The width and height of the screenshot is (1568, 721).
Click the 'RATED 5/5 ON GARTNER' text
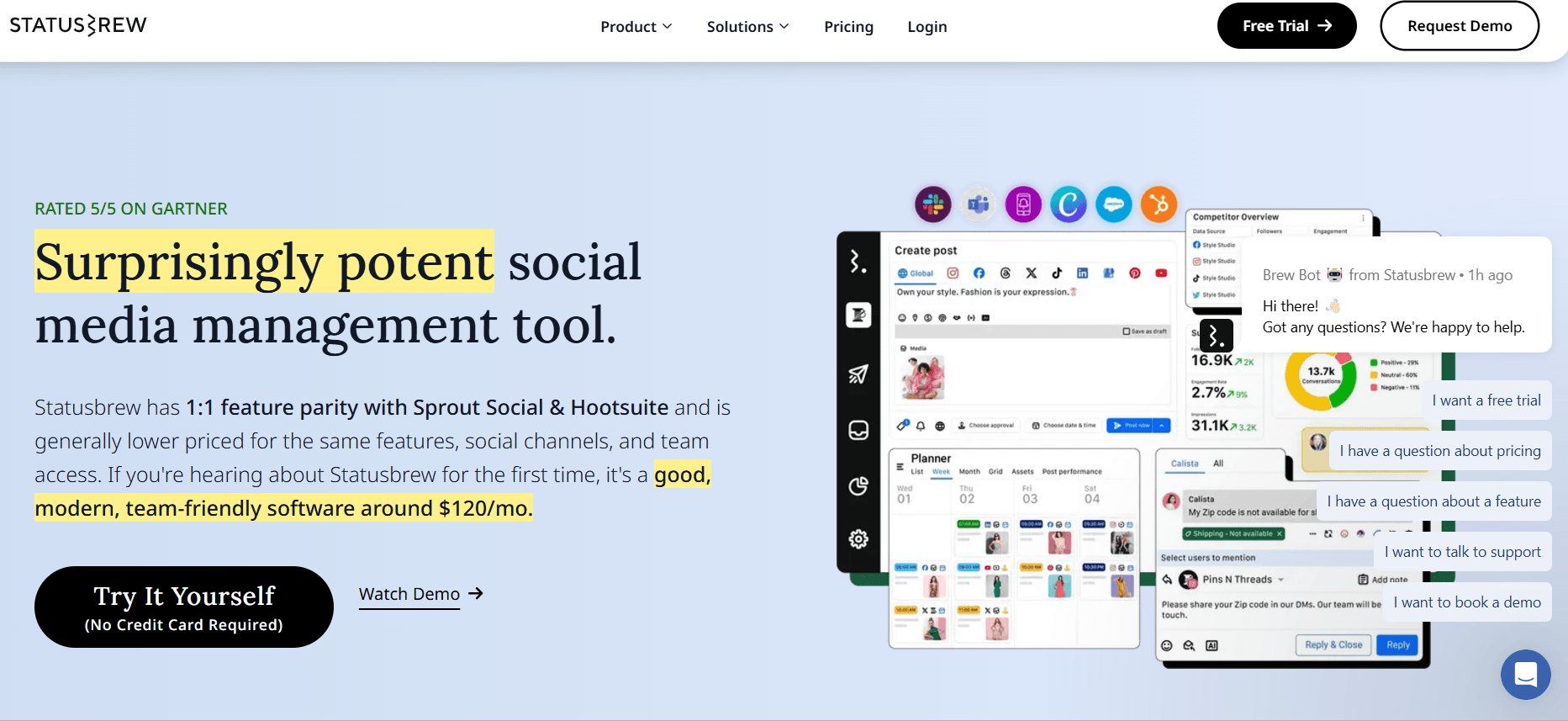point(131,209)
